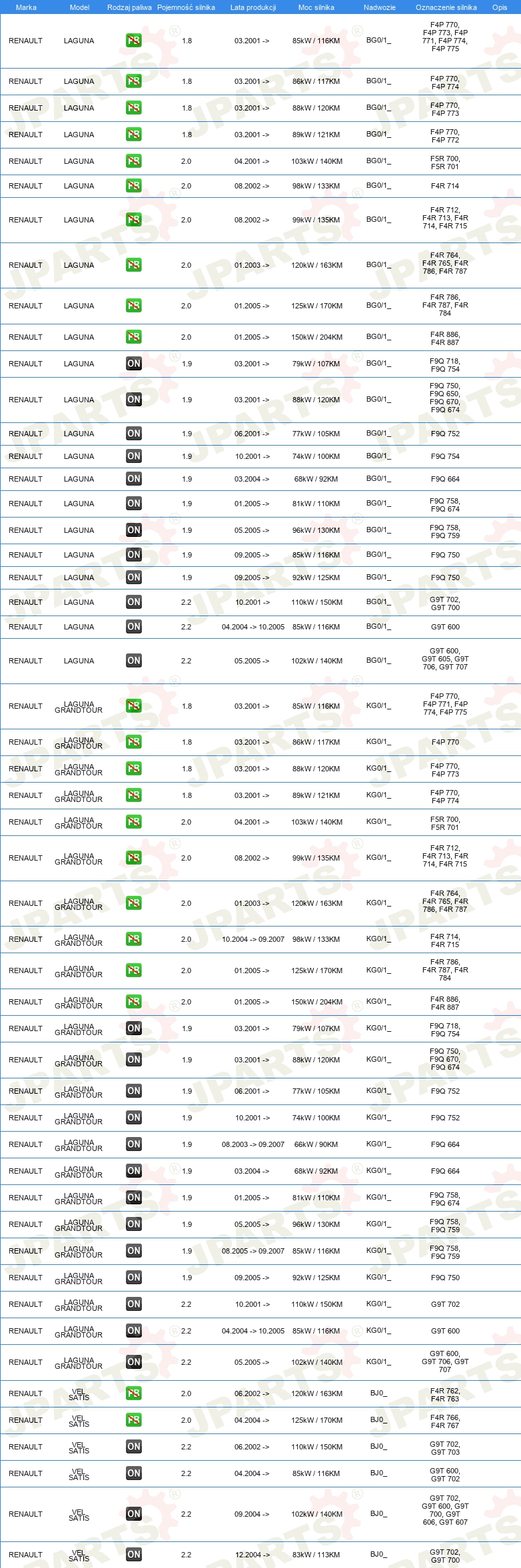Image resolution: width=521 pixels, height=1568 pixels.
Task: Click ON diesel icon in Laguna BG0/1_ 110kW / 150KM row
Action: [133, 602]
